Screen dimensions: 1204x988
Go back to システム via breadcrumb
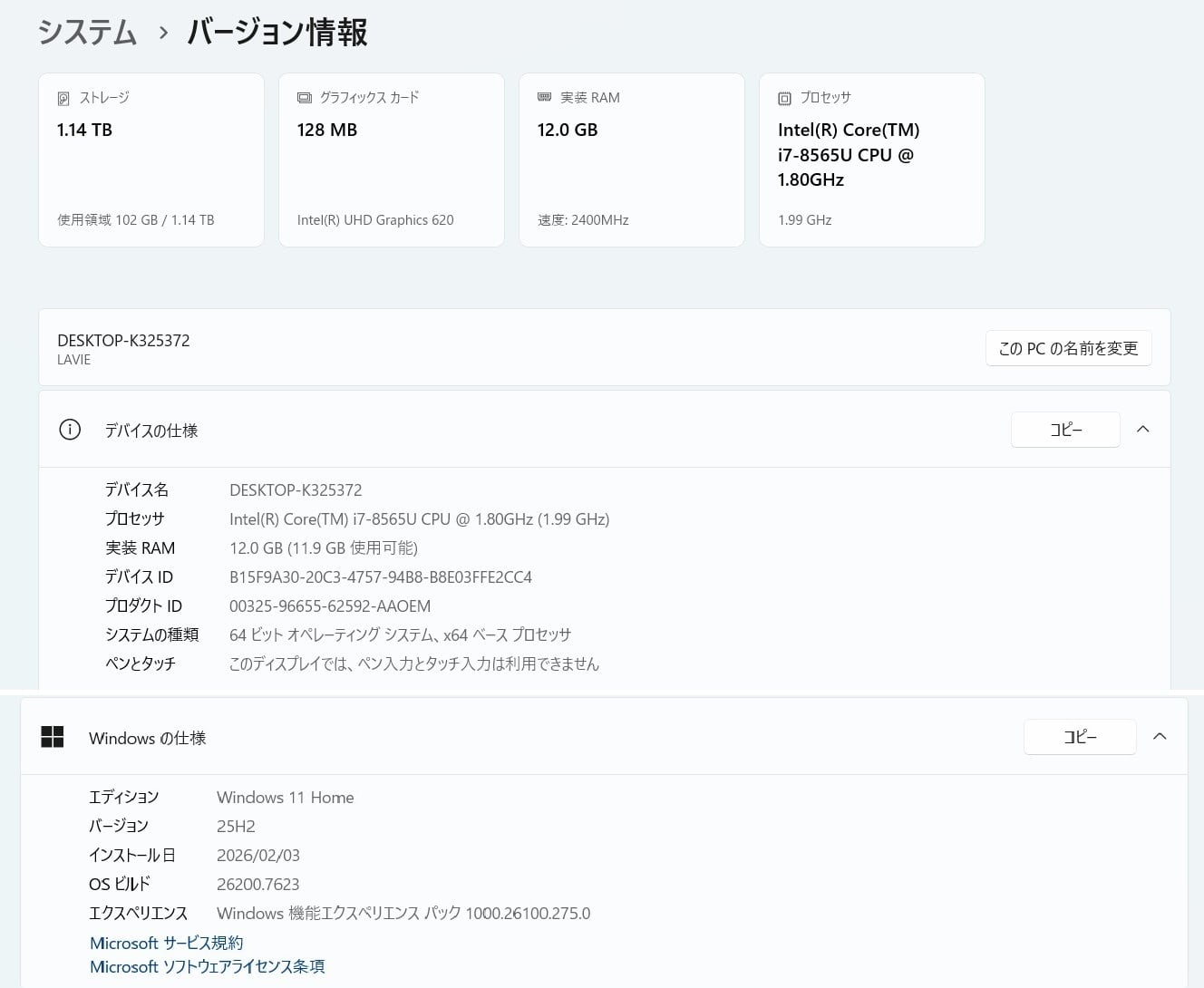[x=87, y=34]
